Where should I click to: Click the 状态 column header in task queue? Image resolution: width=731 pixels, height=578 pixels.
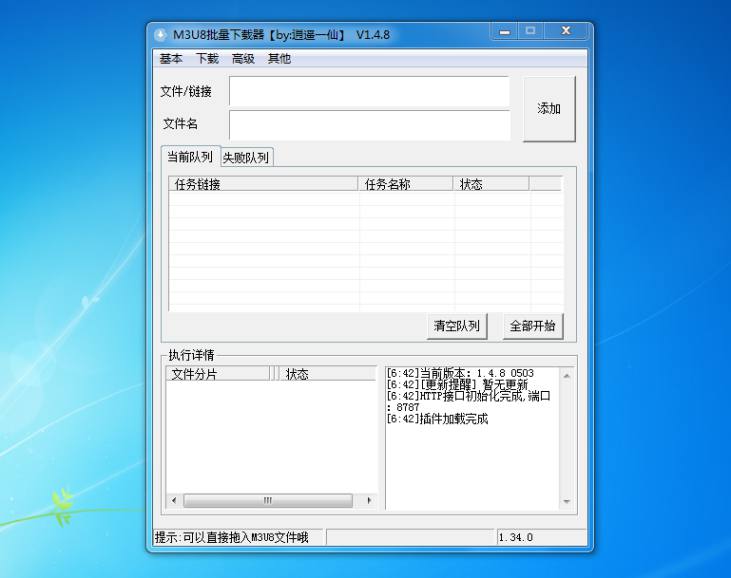coord(491,184)
